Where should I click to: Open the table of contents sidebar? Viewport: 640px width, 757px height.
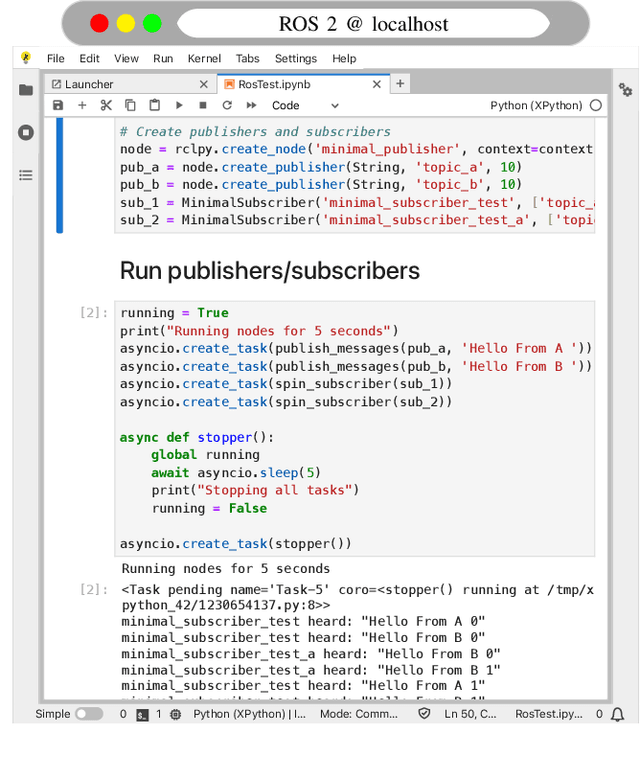[26, 175]
